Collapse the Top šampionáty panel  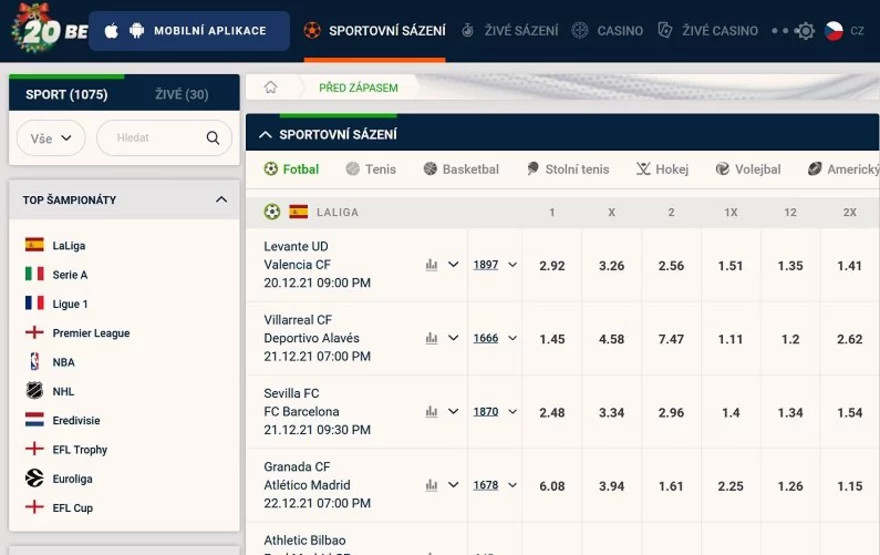point(221,200)
